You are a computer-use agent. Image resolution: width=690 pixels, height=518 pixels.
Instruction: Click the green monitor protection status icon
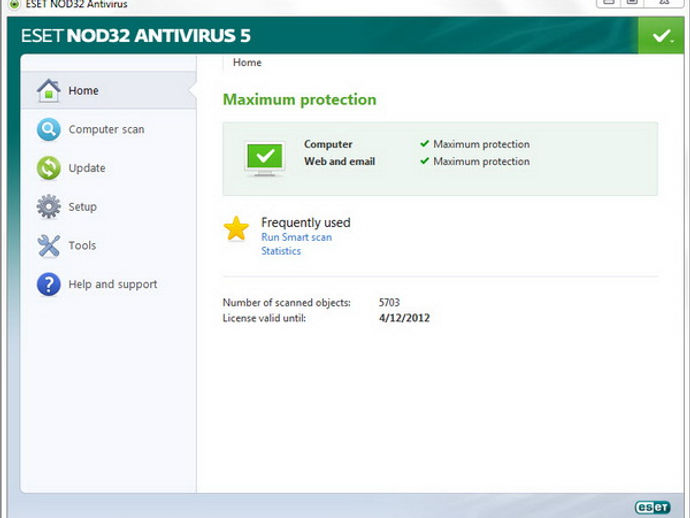[264, 158]
